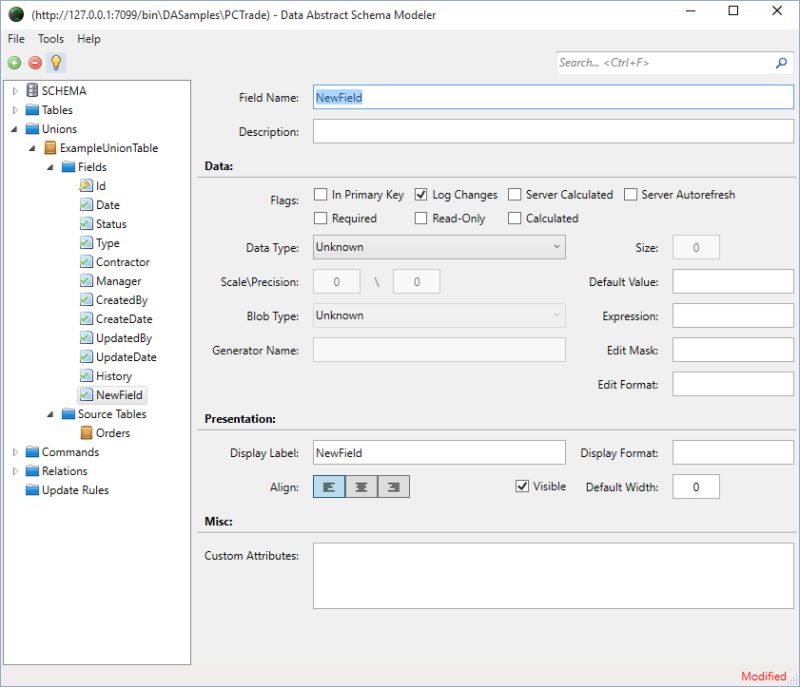Screen dimensions: 800x687
Task: Enable the Server Autorefresh checkbox
Action: [x=631, y=194]
